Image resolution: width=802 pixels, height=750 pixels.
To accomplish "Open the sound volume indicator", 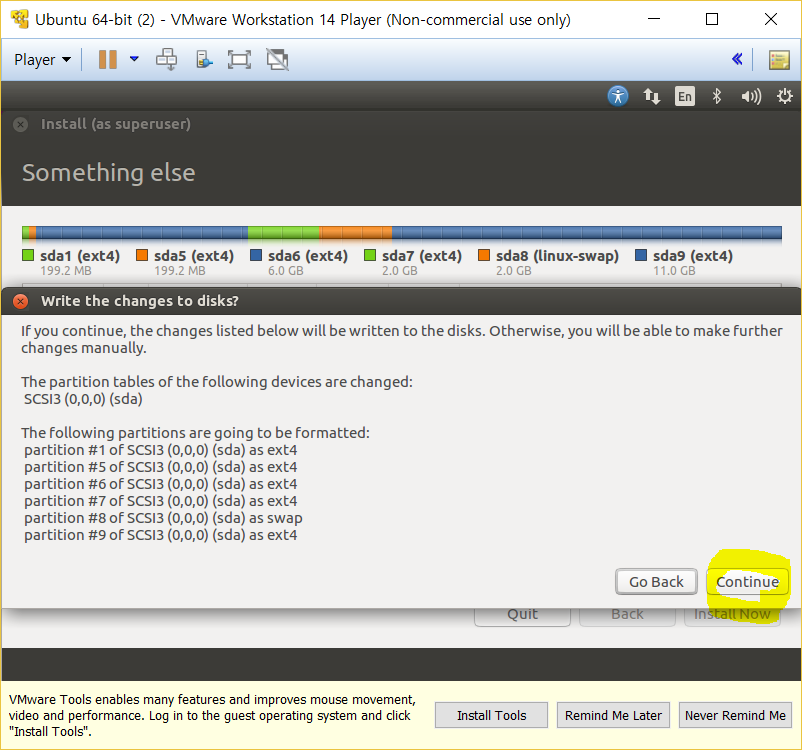I will click(750, 96).
